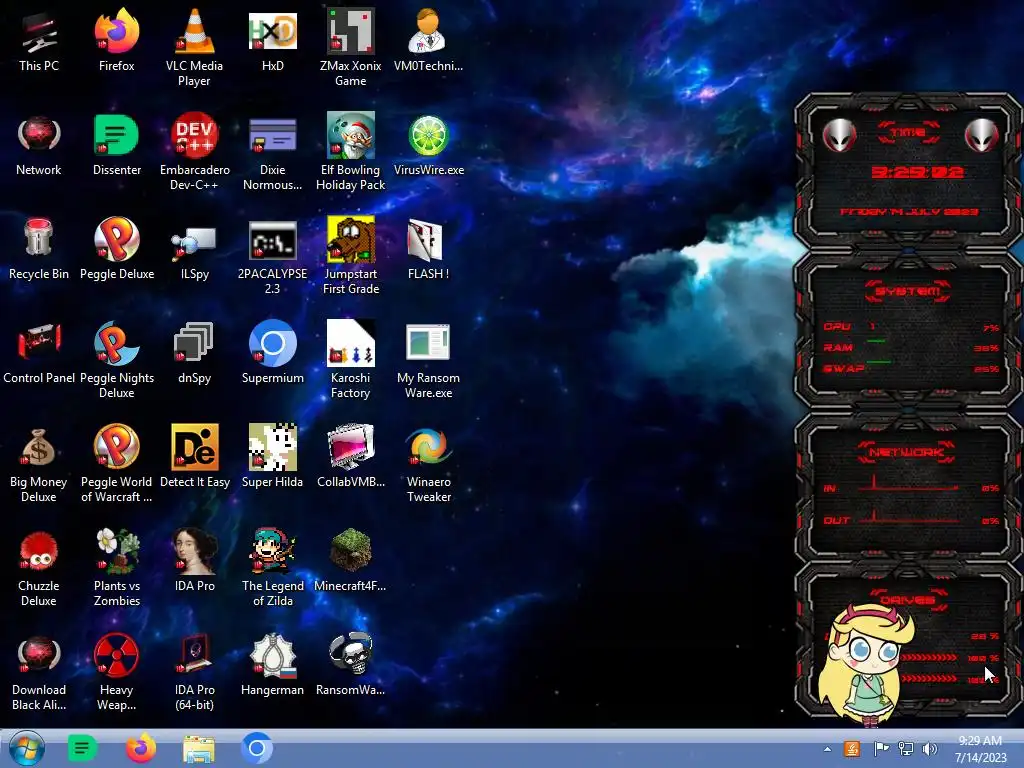Open the HxD hex editor icon
The height and width of the screenshot is (768, 1024).
pos(272,31)
